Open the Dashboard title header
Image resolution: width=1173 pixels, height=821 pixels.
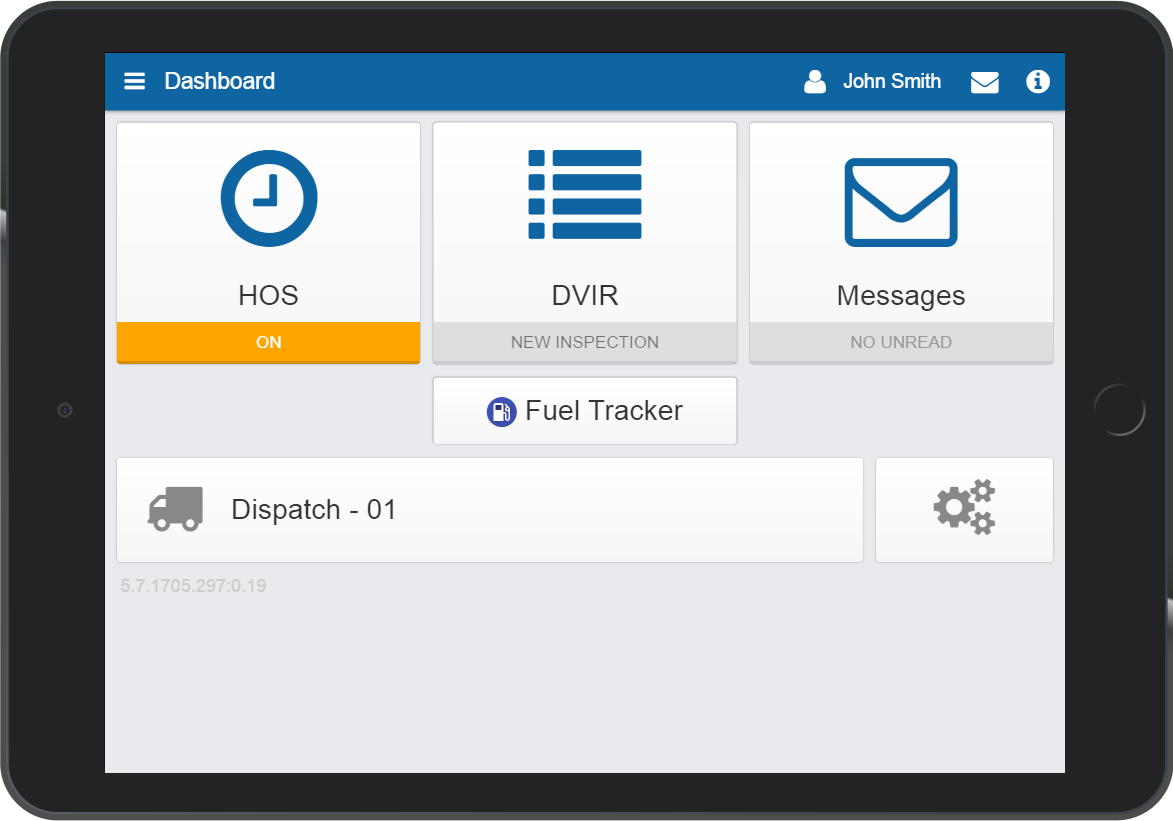pyautogui.click(x=219, y=81)
